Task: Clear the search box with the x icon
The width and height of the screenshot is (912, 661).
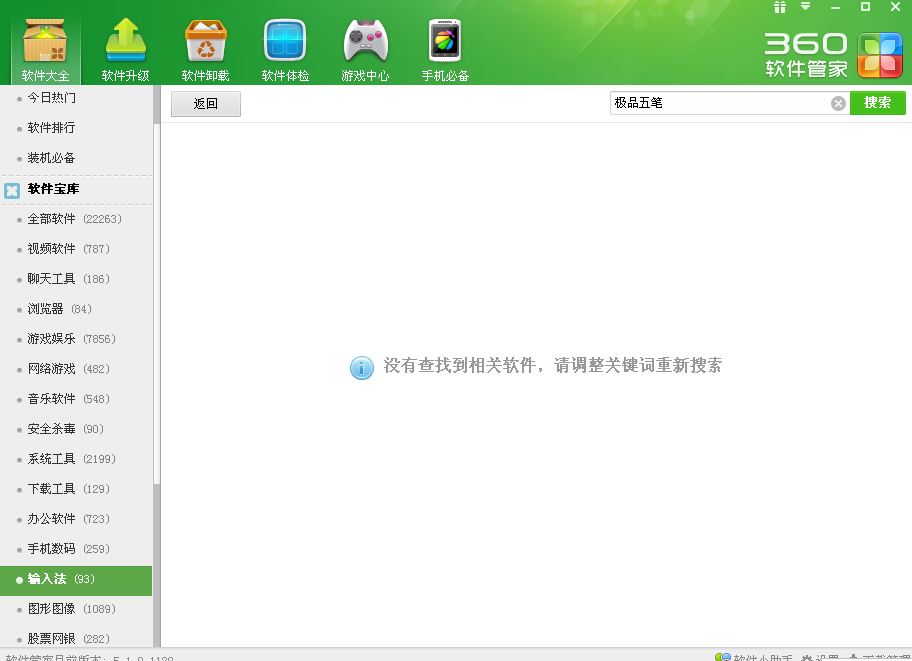Action: click(838, 103)
